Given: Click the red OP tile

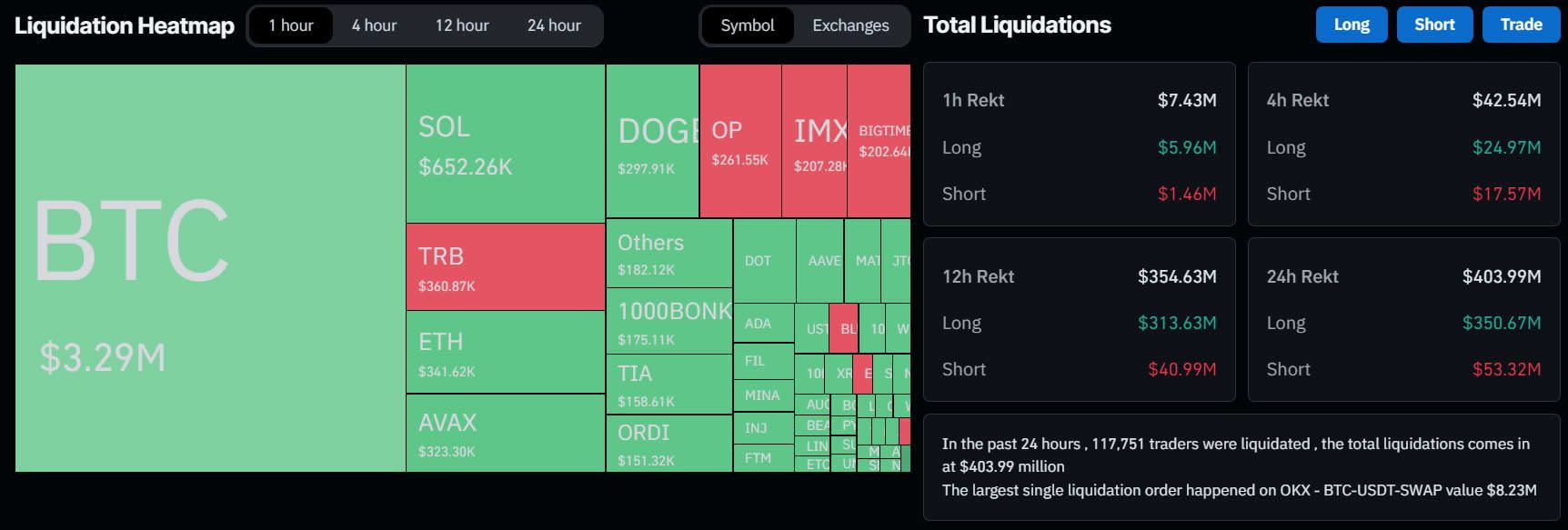Looking at the screenshot, I should [740, 141].
